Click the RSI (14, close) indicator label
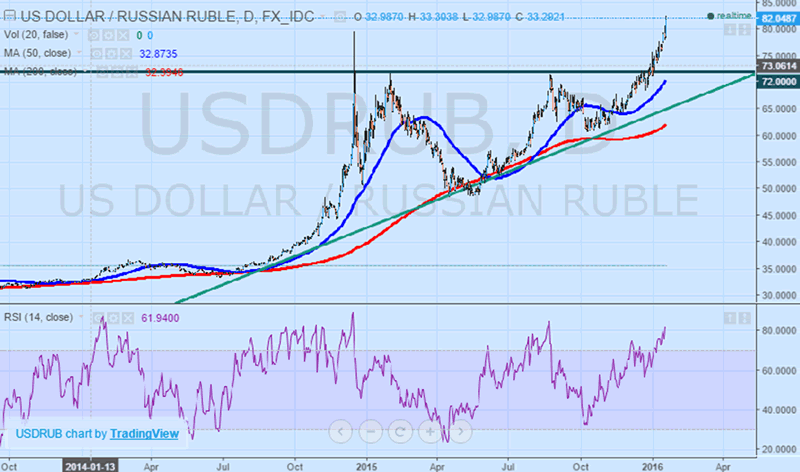 coord(39,317)
